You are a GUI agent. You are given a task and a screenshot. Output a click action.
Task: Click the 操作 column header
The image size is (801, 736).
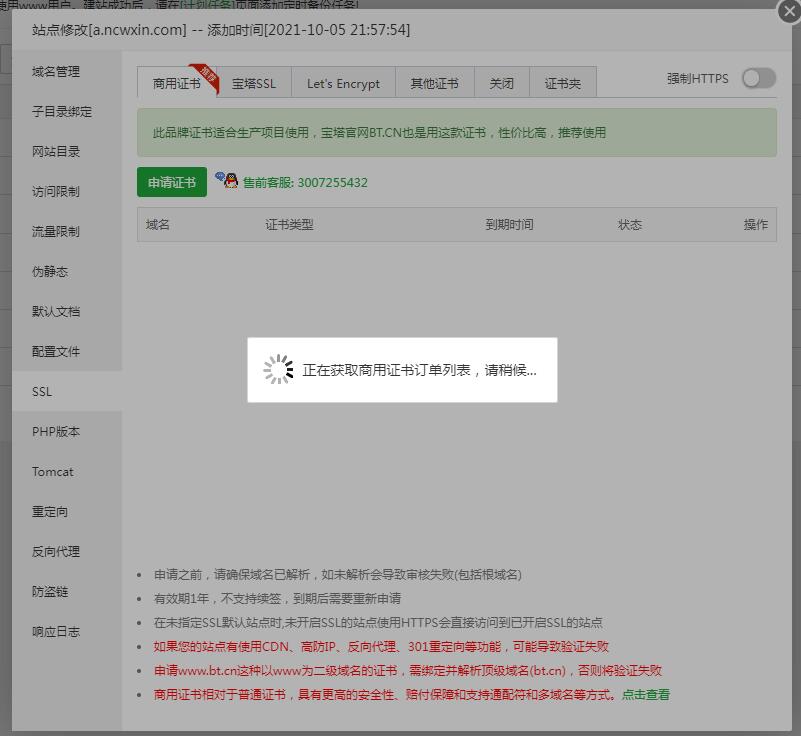[x=756, y=225]
